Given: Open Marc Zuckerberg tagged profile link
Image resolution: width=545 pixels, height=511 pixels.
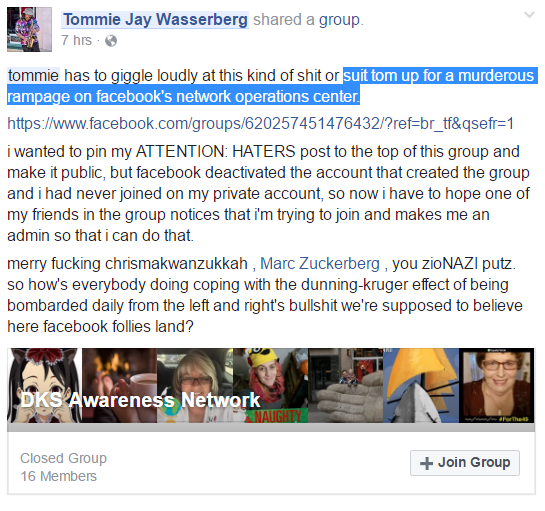Looking at the screenshot, I should point(320,263).
